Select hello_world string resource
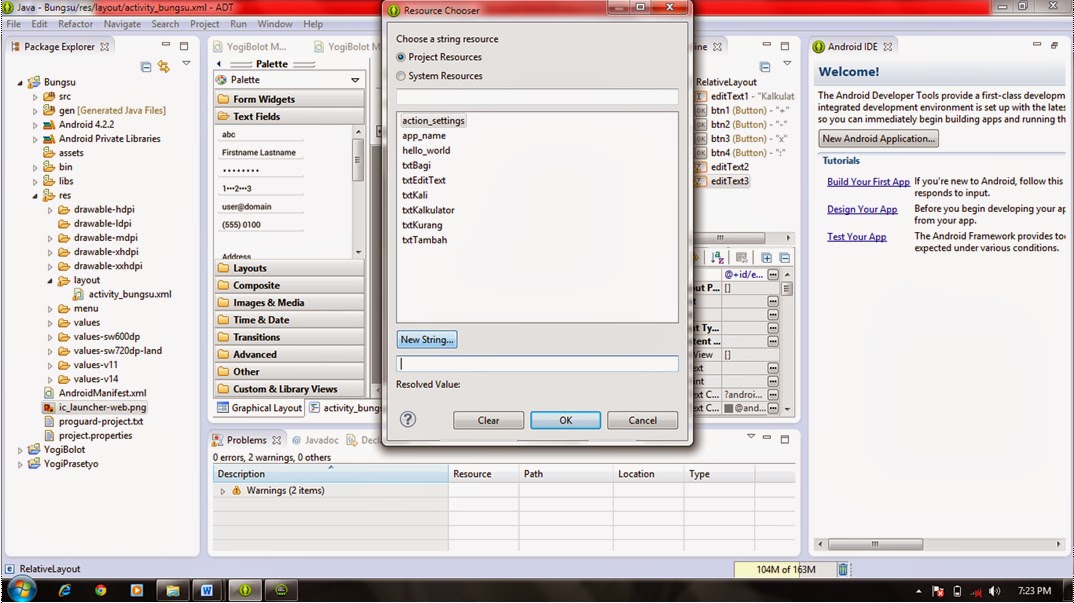The height and width of the screenshot is (603, 1074). [426, 151]
